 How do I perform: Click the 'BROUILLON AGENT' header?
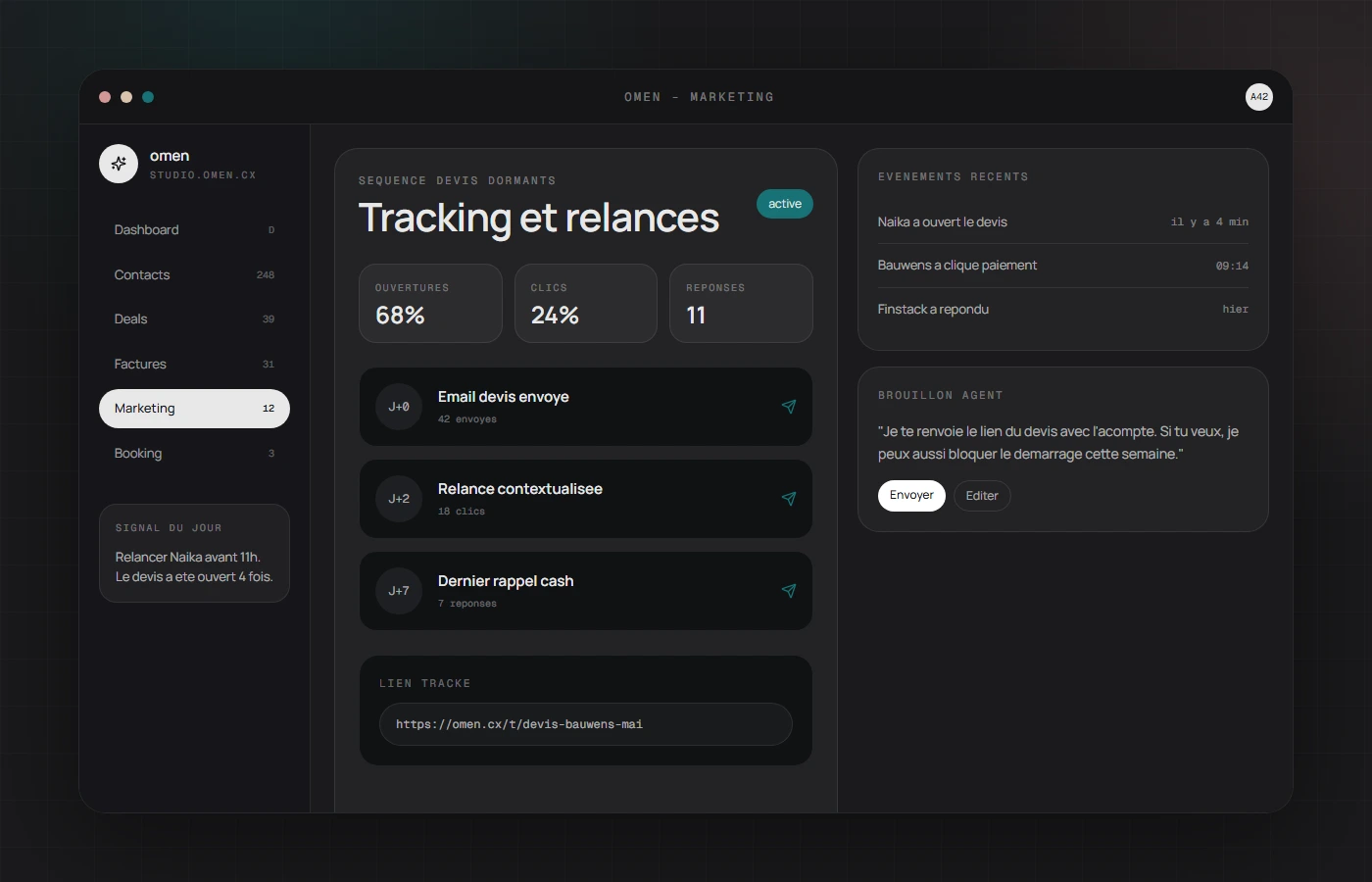point(941,396)
